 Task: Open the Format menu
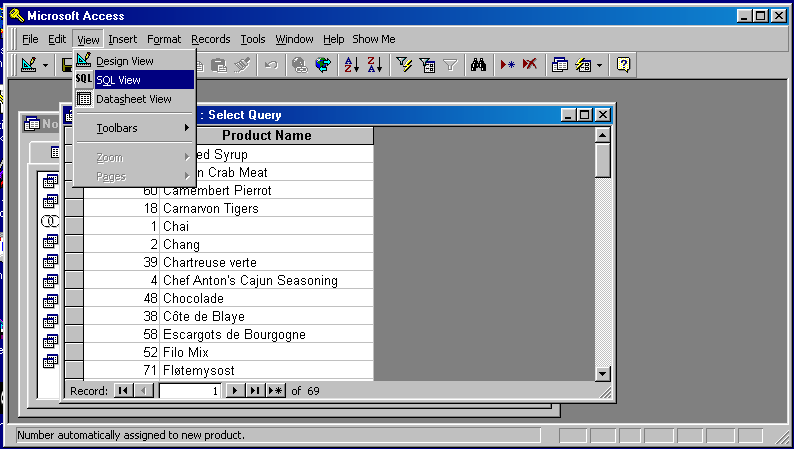tap(164, 39)
